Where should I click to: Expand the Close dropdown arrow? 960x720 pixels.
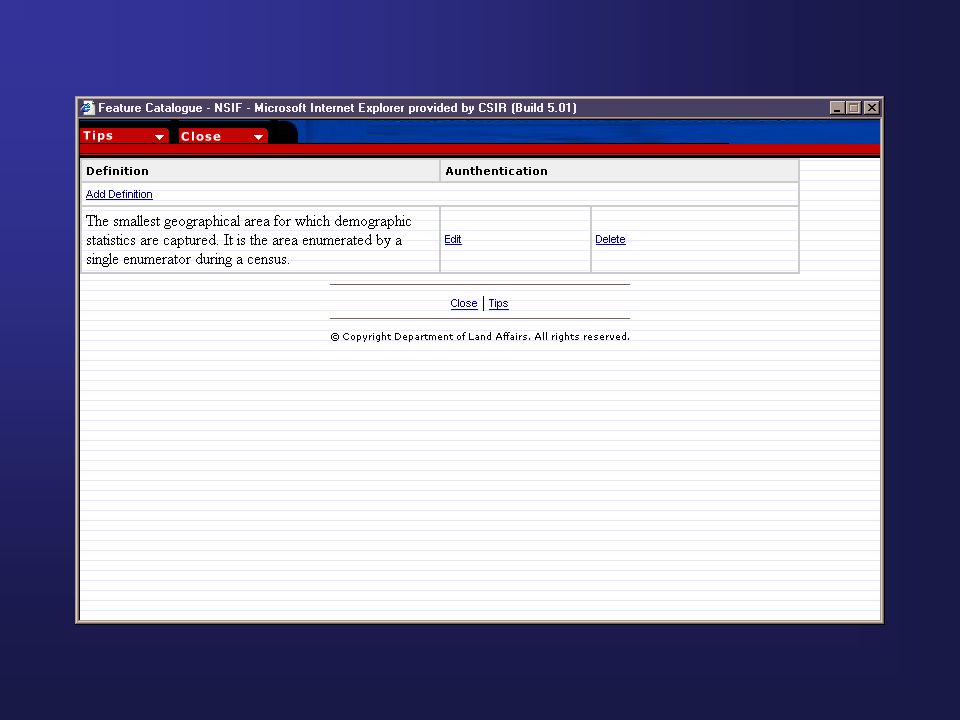pos(258,137)
